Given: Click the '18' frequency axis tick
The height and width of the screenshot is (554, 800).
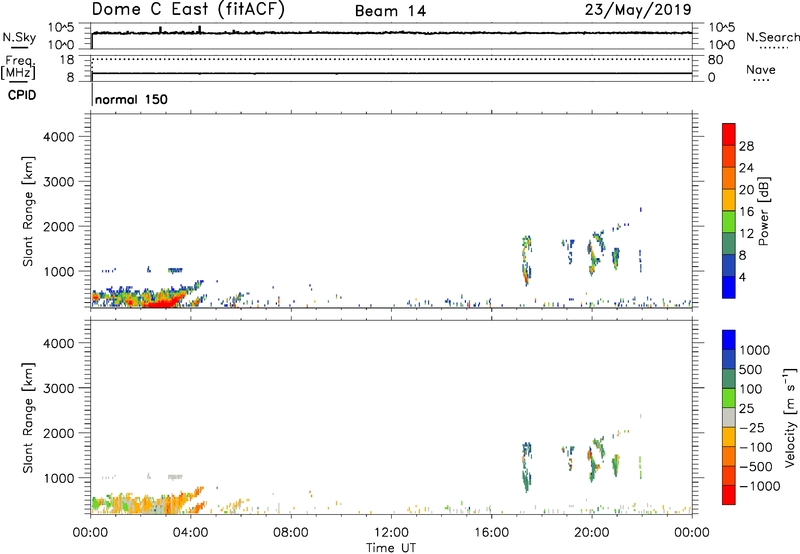Looking at the screenshot, I should pos(67,60).
